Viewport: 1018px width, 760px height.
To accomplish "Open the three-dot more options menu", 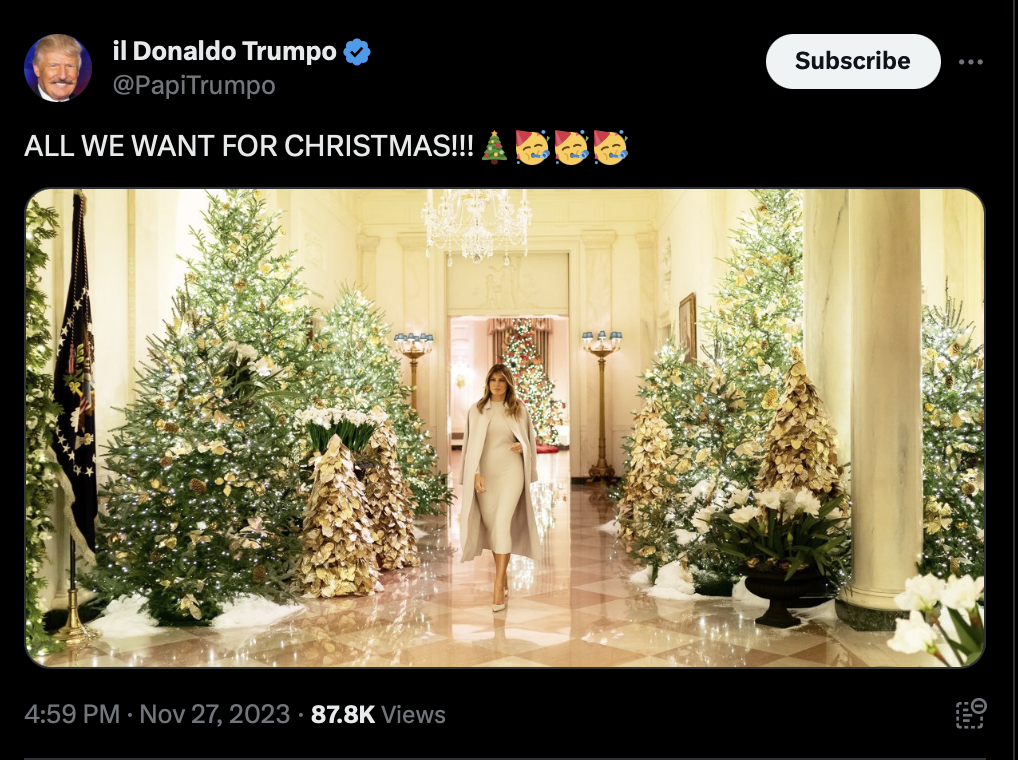I will pyautogui.click(x=971, y=62).
